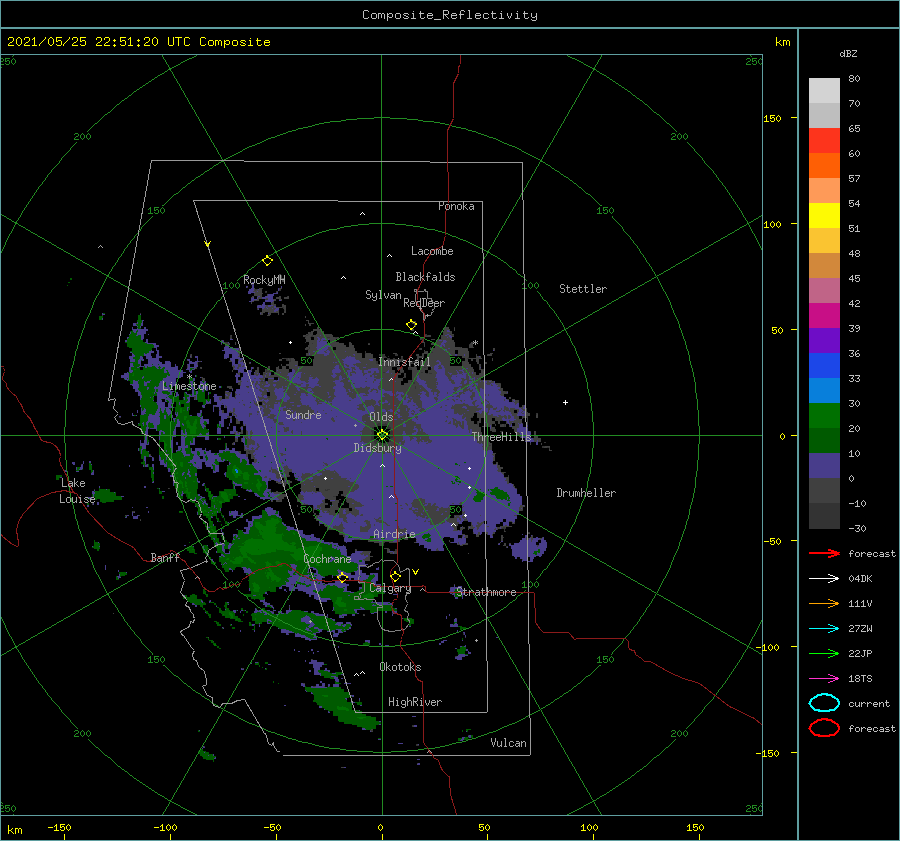
Task: Click the 54 dBZ yellow color swatch
Action: pyautogui.click(x=824, y=215)
